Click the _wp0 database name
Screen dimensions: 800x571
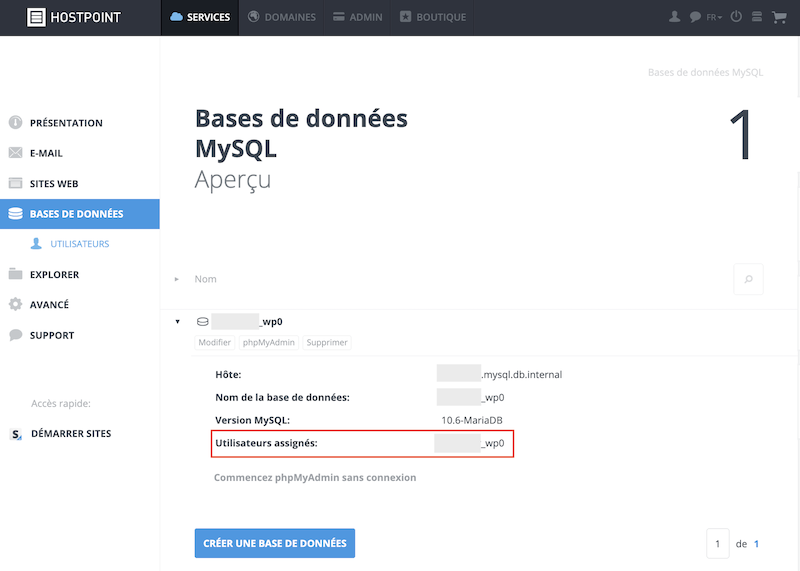tap(247, 321)
